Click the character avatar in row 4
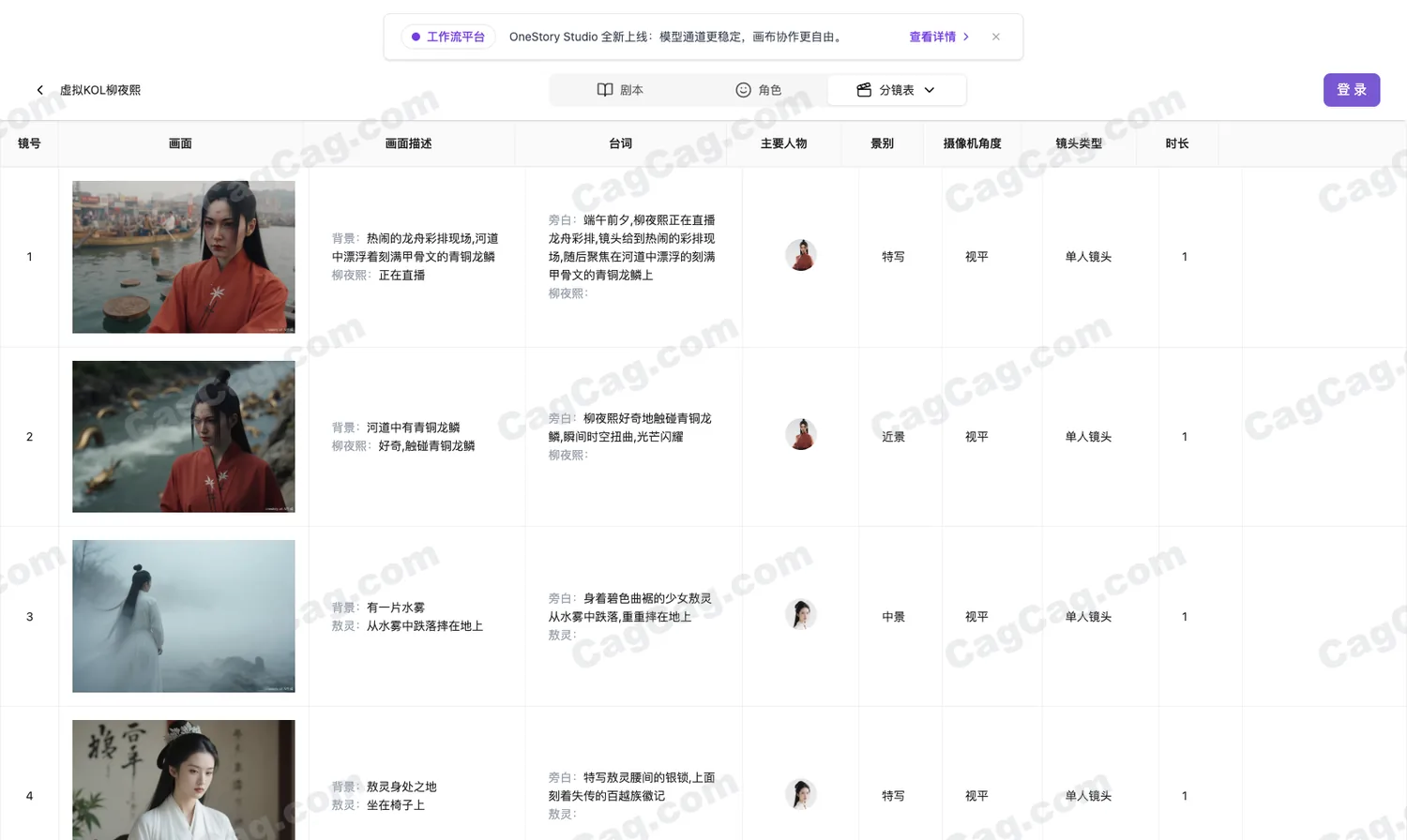This screenshot has height=840, width=1407. (x=801, y=794)
